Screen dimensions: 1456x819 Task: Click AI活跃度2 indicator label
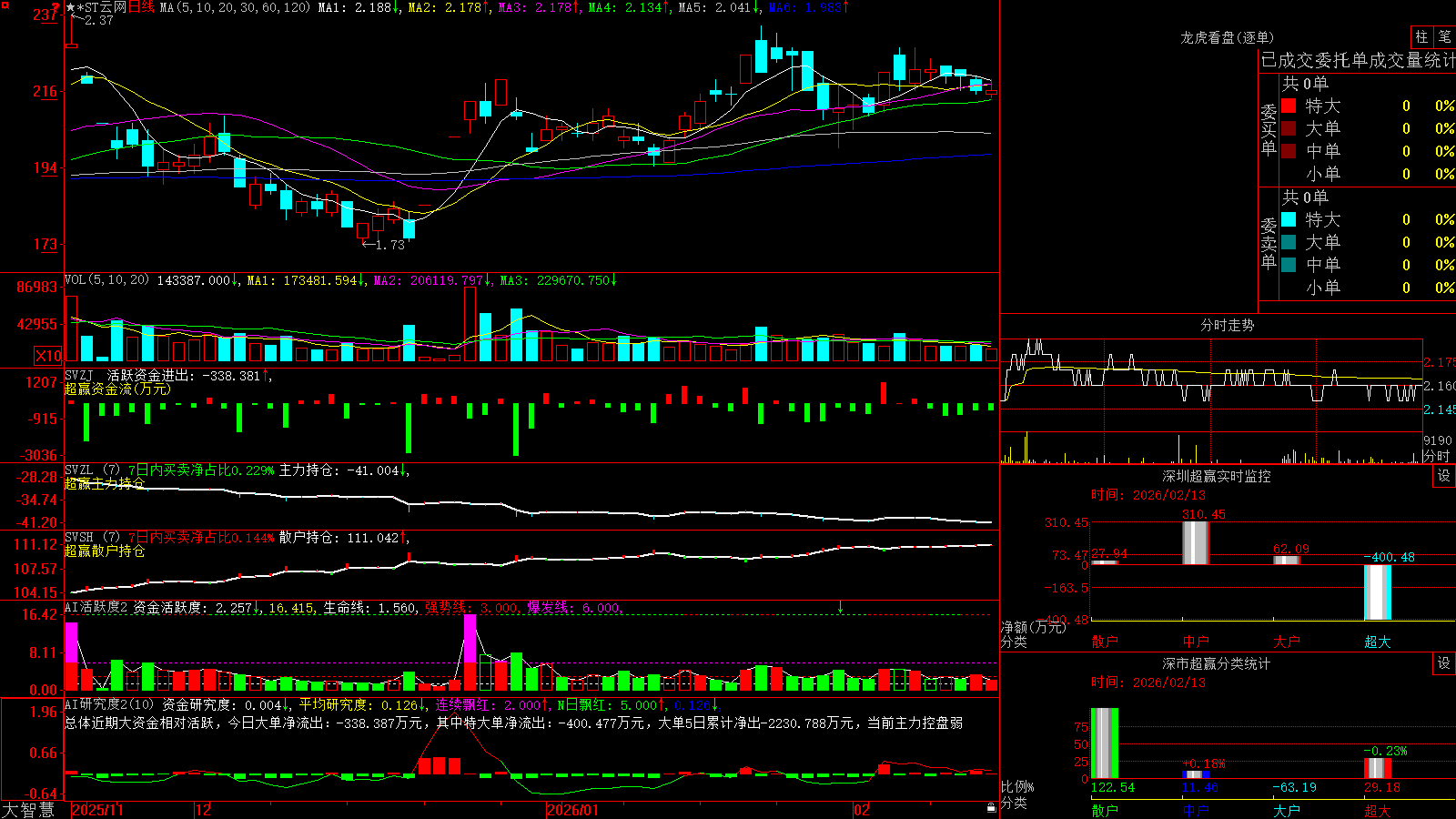pyautogui.click(x=96, y=607)
